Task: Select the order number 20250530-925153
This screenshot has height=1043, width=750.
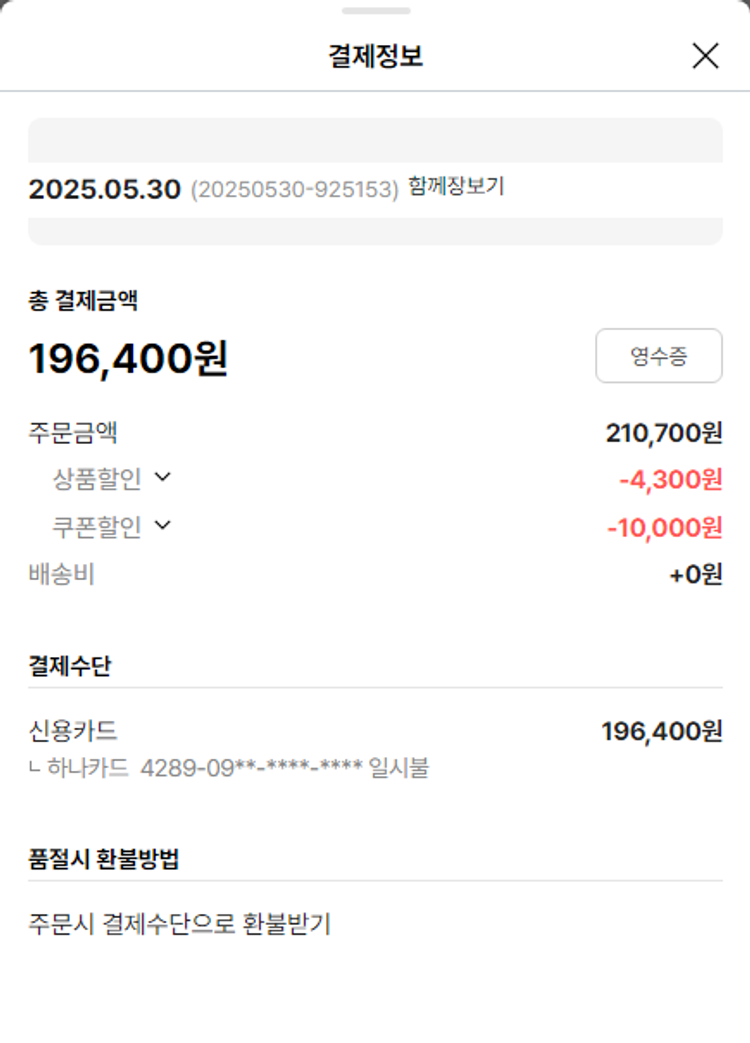Action: click(x=294, y=189)
